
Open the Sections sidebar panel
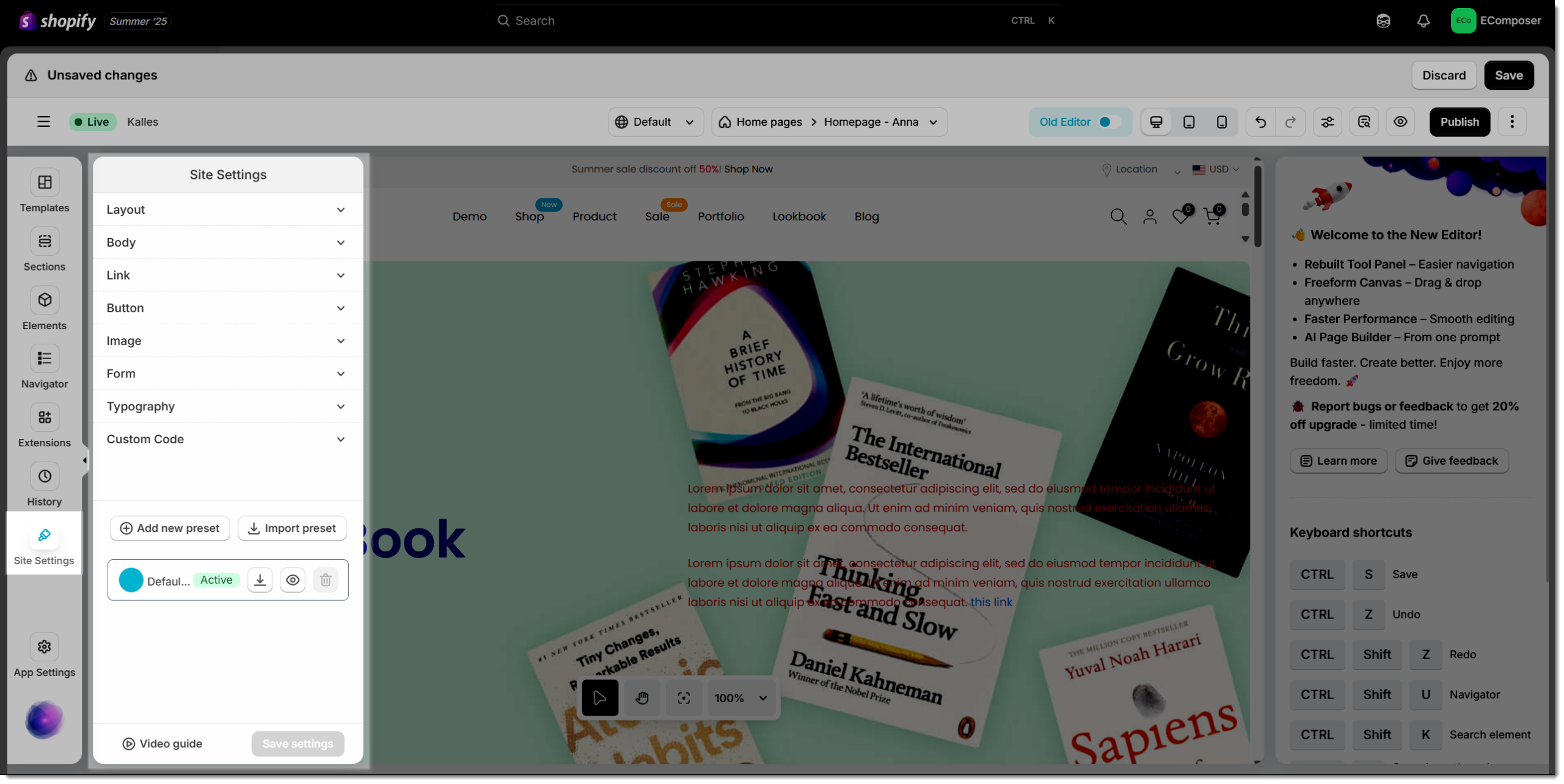(45, 250)
